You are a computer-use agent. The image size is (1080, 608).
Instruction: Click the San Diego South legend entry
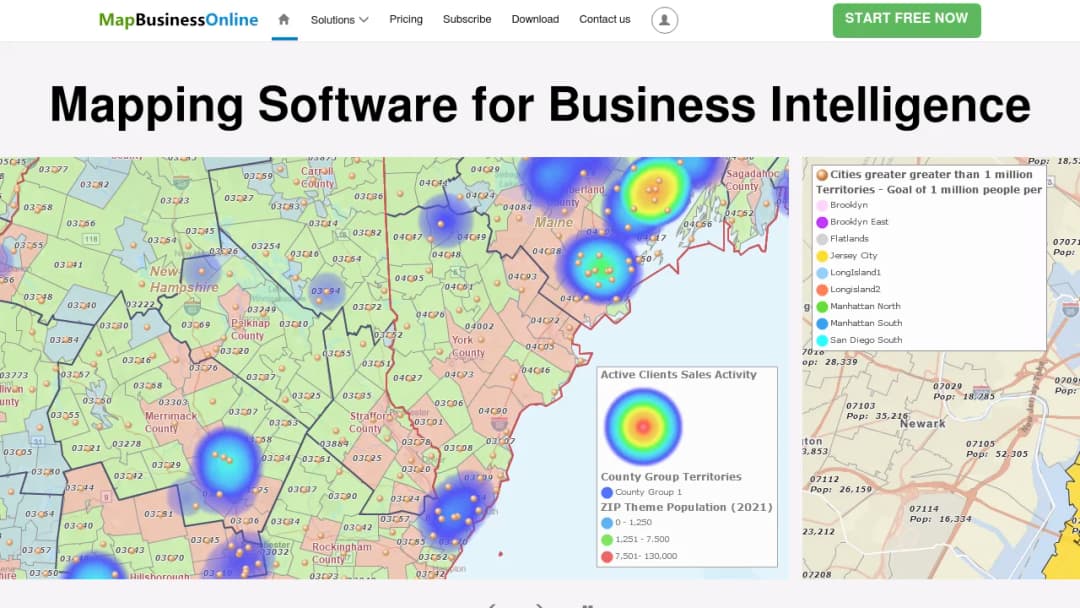pos(859,340)
